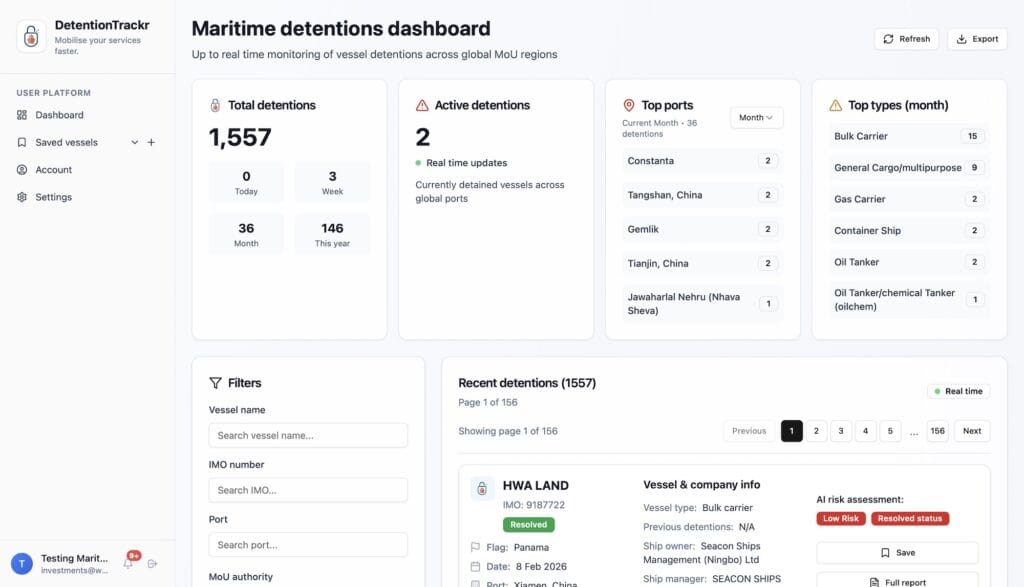
Task: Go to page 1 of detentions
Action: point(792,431)
